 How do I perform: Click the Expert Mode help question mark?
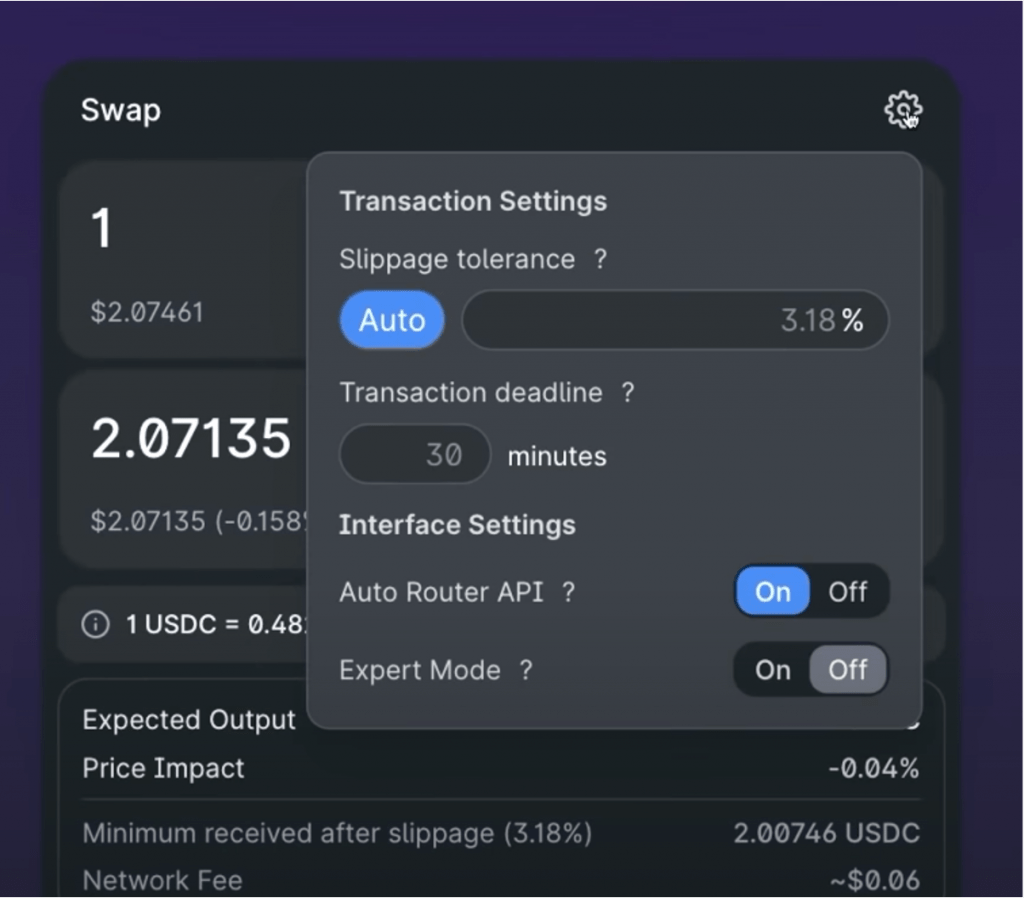(x=526, y=670)
